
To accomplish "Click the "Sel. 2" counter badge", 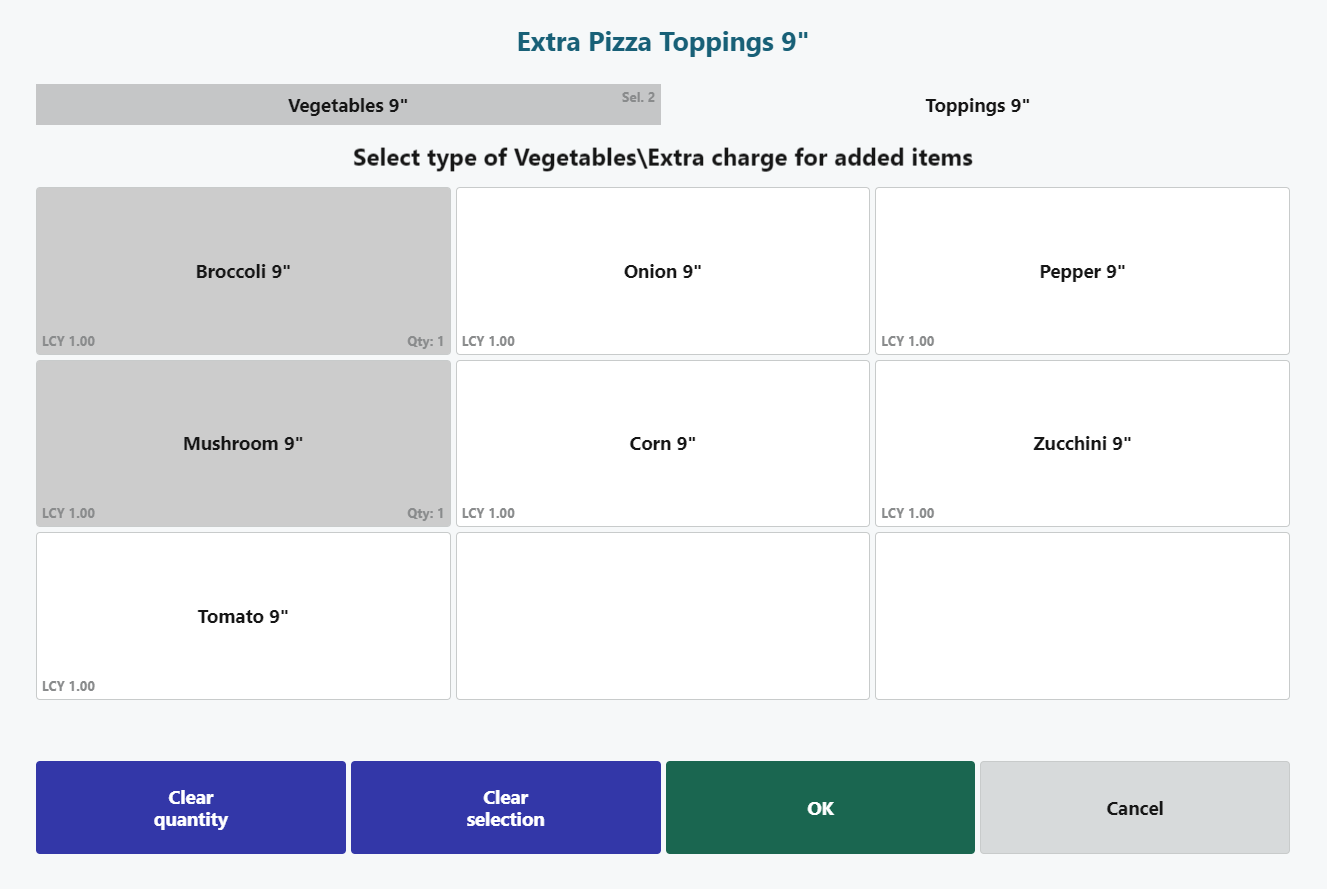I will [638, 97].
